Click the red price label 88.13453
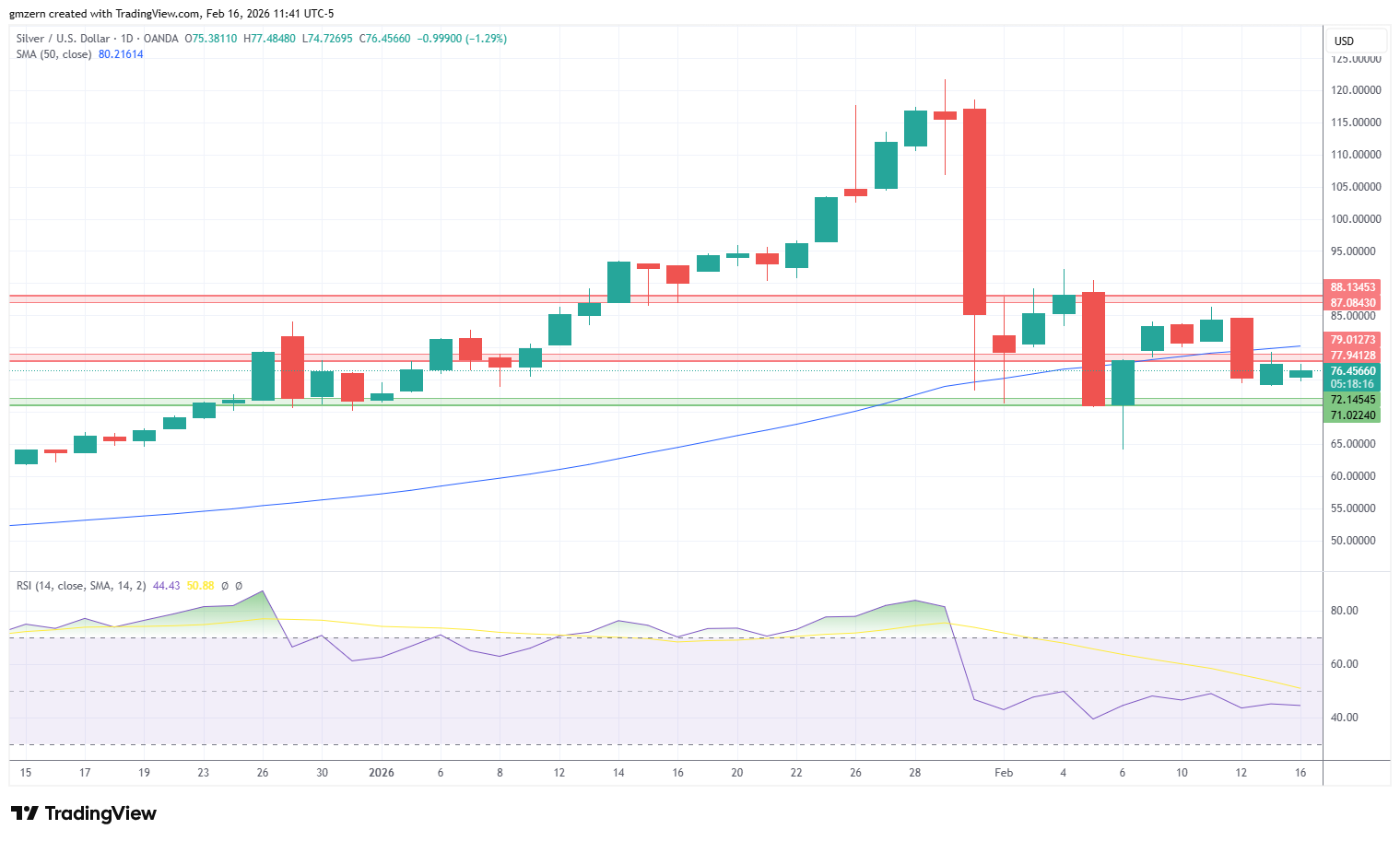 (1353, 287)
